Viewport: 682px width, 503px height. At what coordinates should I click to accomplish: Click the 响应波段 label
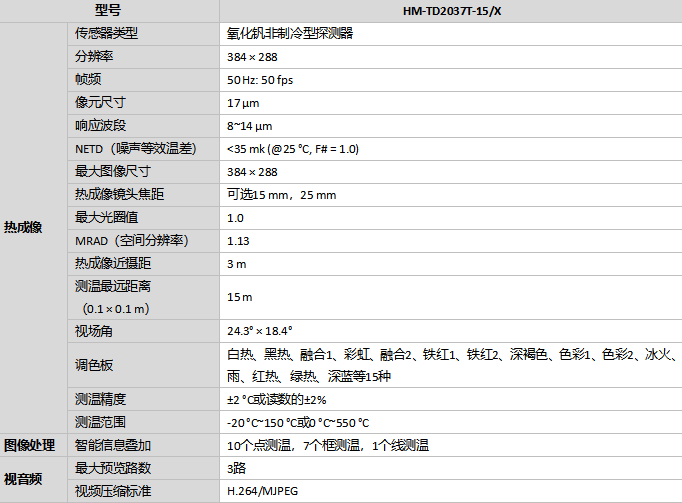[x=100, y=125]
